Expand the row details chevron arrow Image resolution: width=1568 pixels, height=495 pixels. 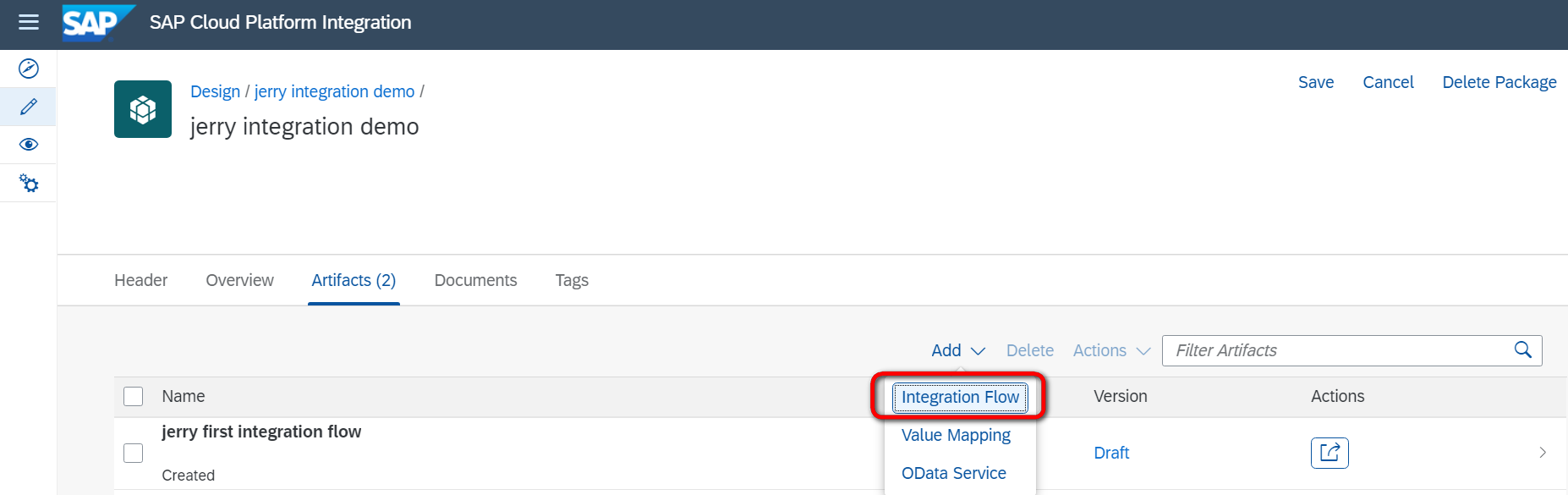coord(1543,453)
